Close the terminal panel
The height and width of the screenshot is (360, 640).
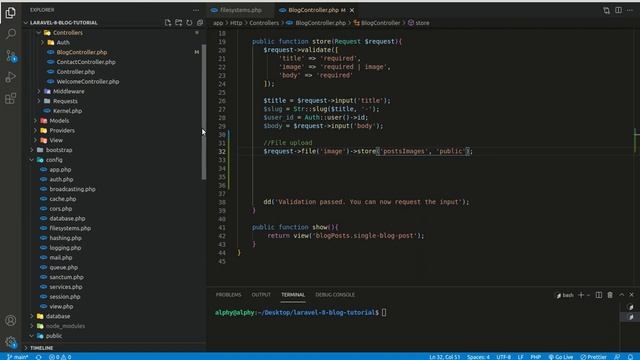click(x=631, y=295)
